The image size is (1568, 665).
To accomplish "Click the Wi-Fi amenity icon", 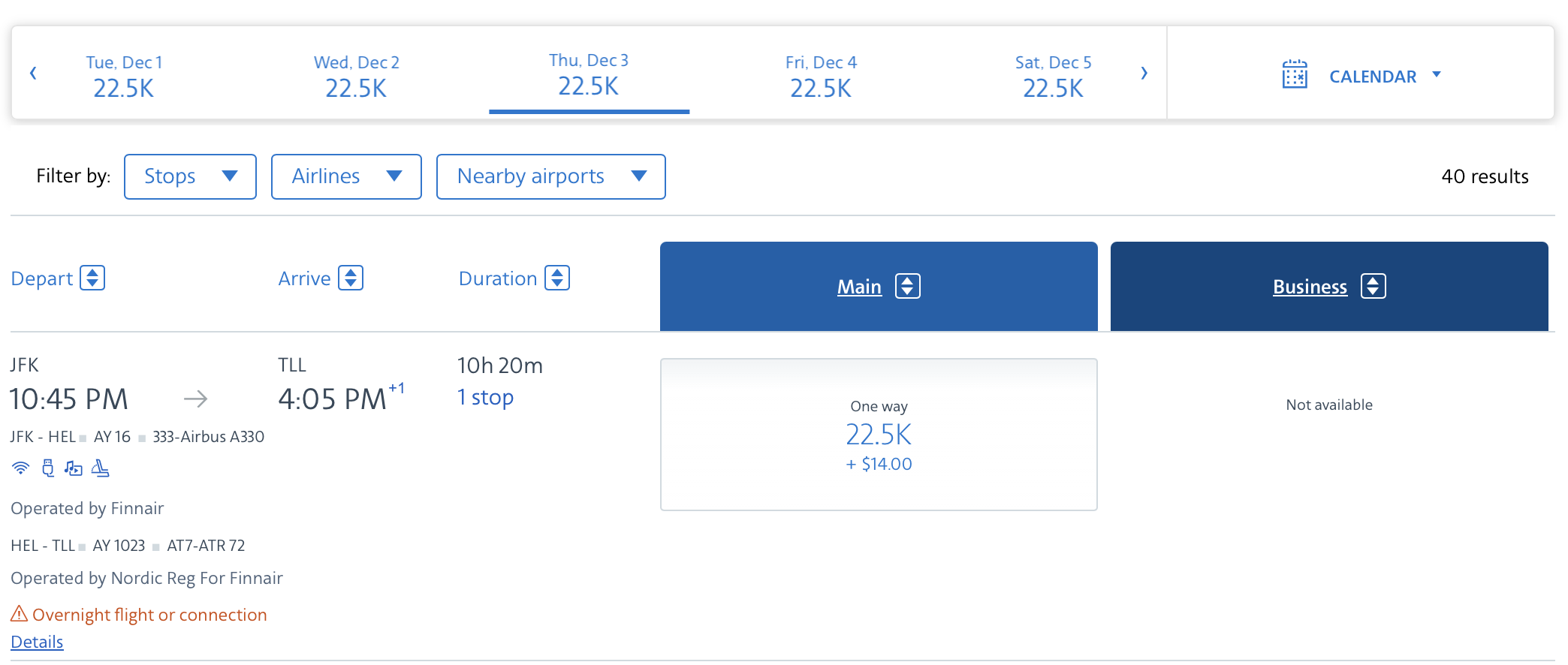I will pyautogui.click(x=20, y=468).
